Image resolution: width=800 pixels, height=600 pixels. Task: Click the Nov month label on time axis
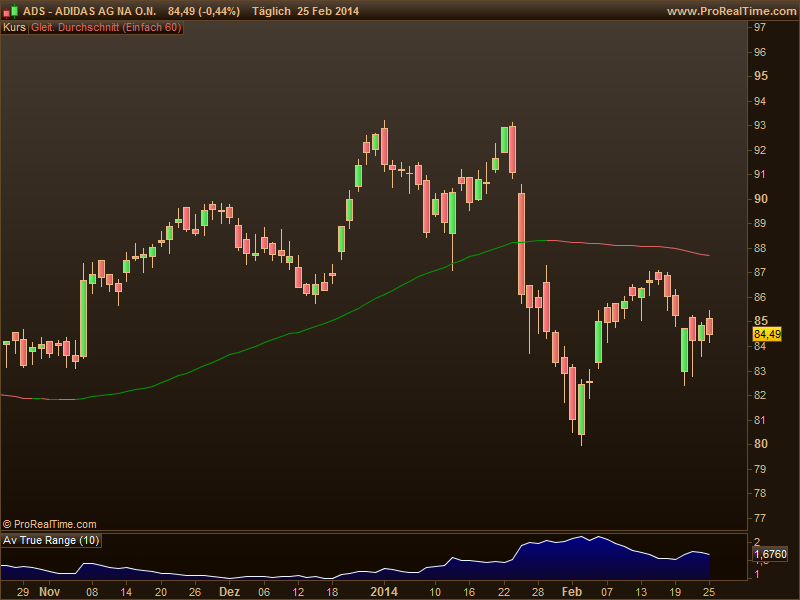[x=49, y=592]
